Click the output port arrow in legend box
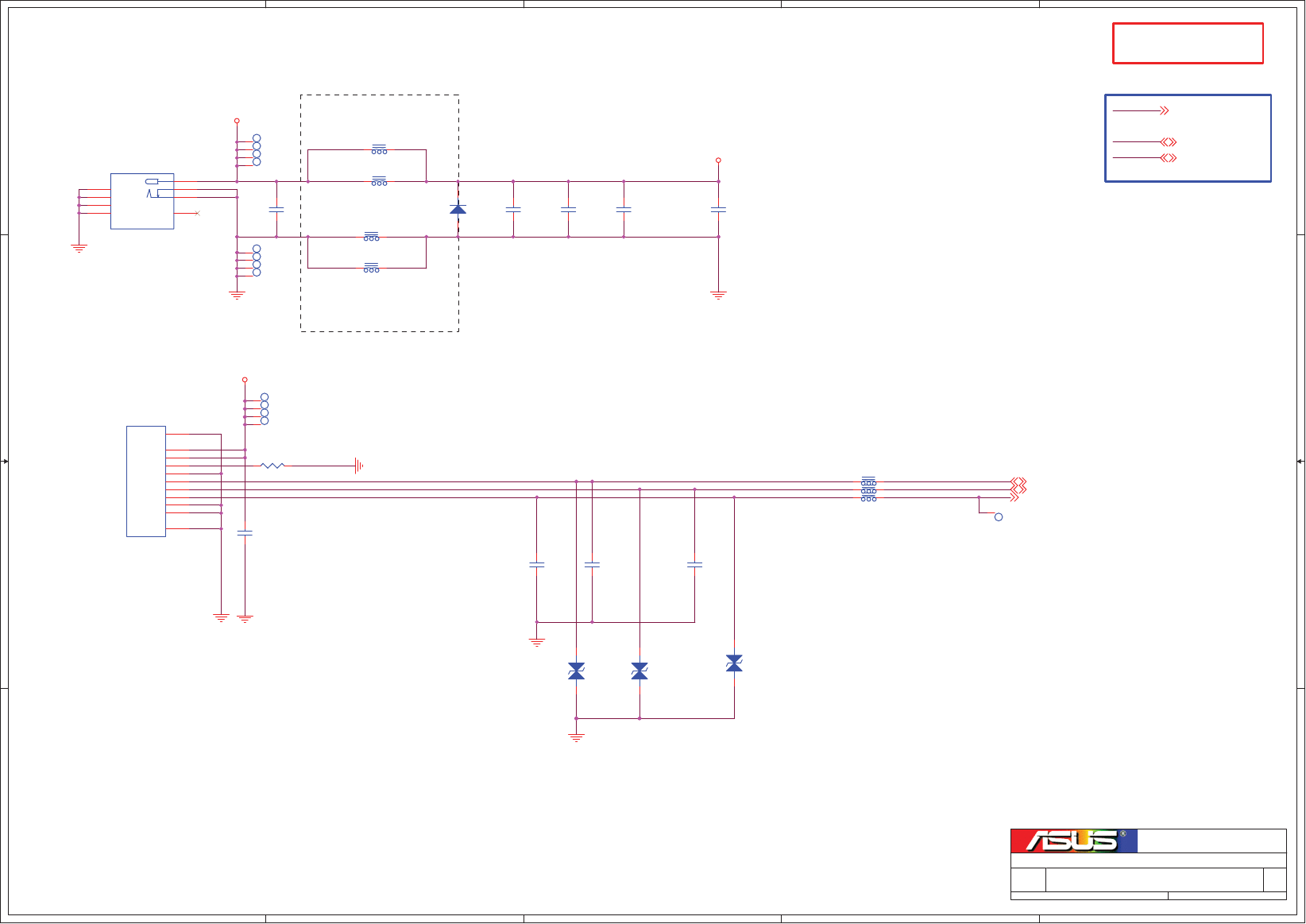 (x=1165, y=110)
